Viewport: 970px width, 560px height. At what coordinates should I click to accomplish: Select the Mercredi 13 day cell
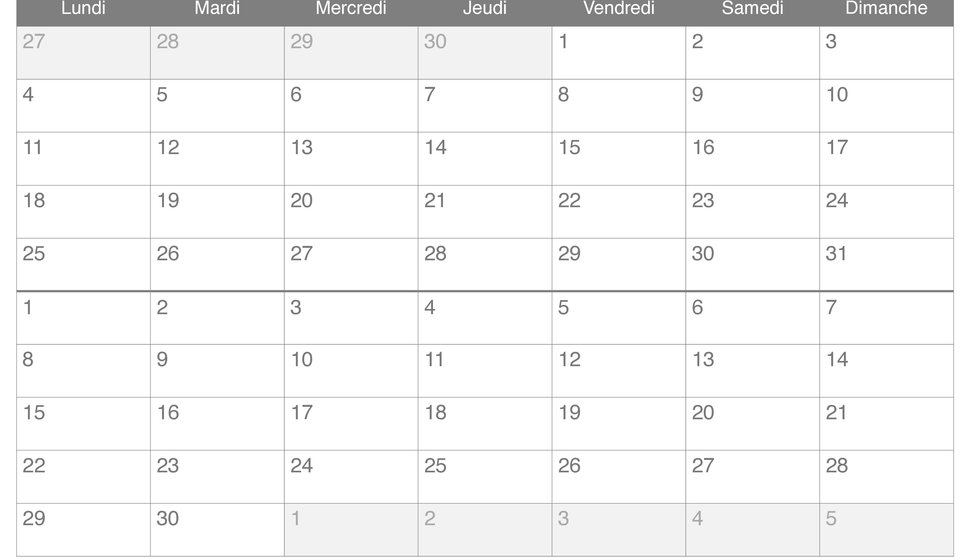pos(351,159)
